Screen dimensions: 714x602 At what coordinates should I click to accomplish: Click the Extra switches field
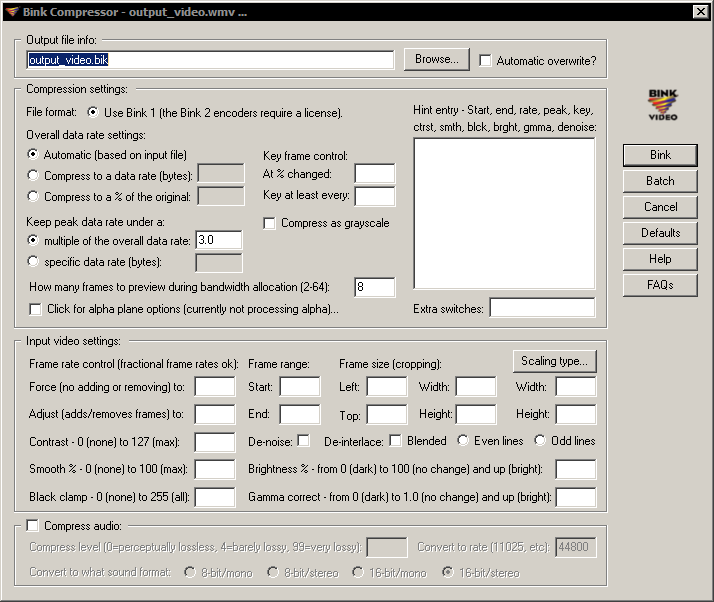tap(542, 308)
